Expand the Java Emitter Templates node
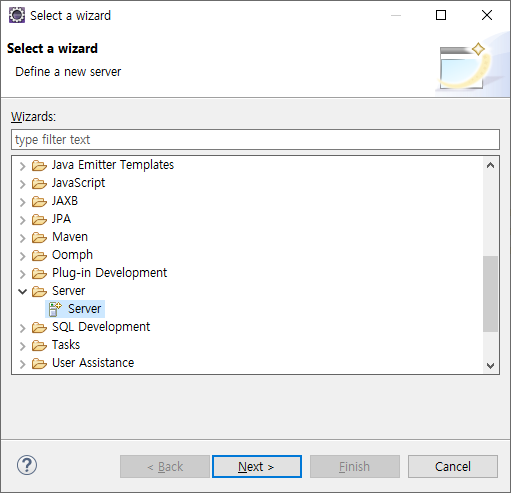Screen dimensions: 511x493 point(22,166)
